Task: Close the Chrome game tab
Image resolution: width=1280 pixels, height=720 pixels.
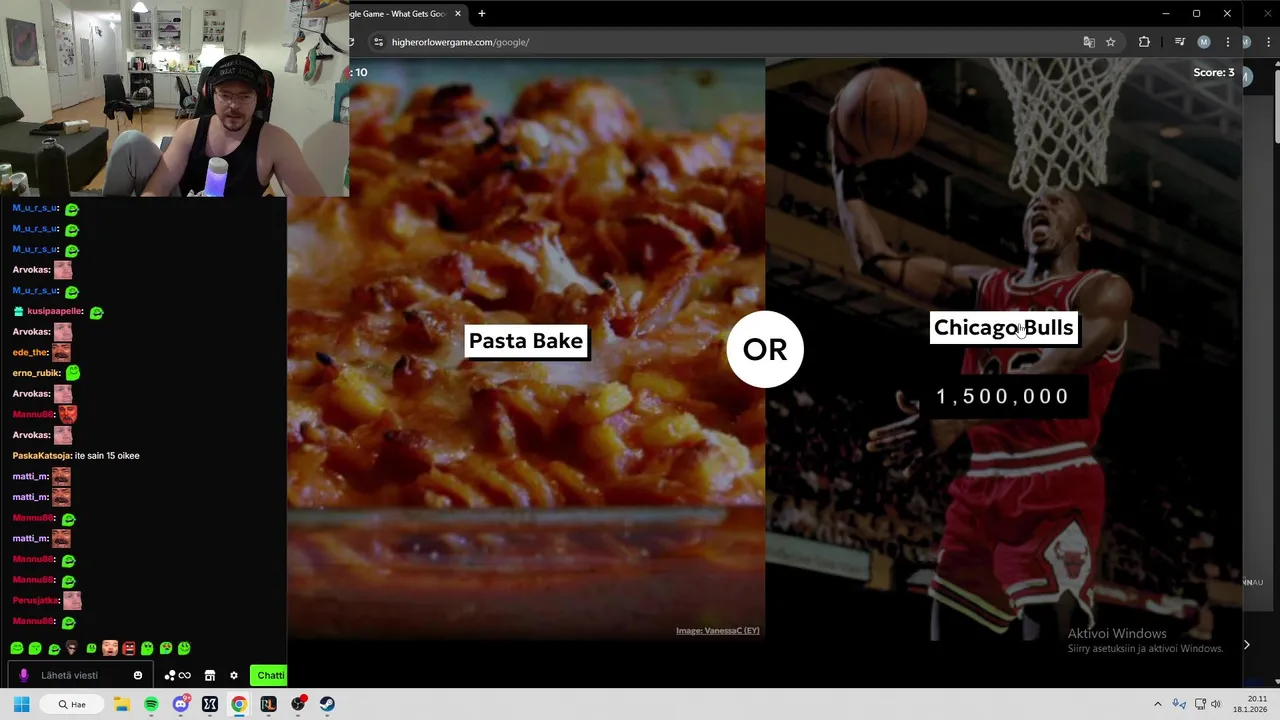Action: coord(458,13)
